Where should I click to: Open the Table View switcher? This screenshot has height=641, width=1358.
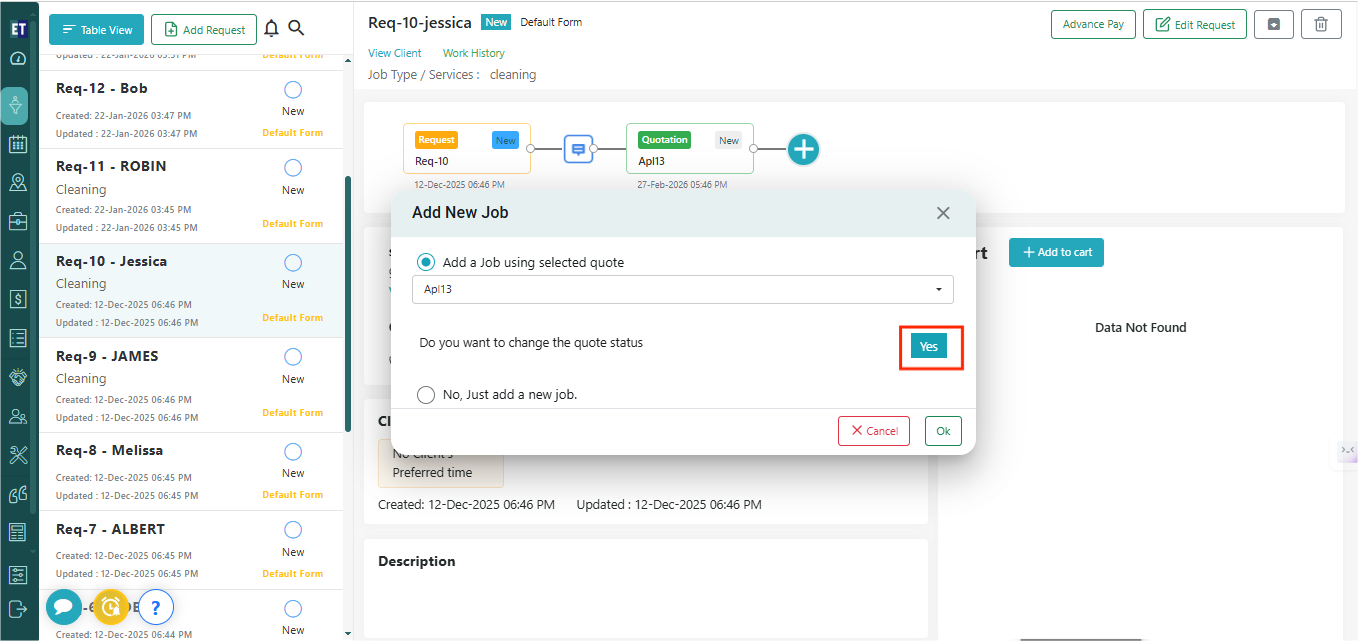(x=97, y=30)
